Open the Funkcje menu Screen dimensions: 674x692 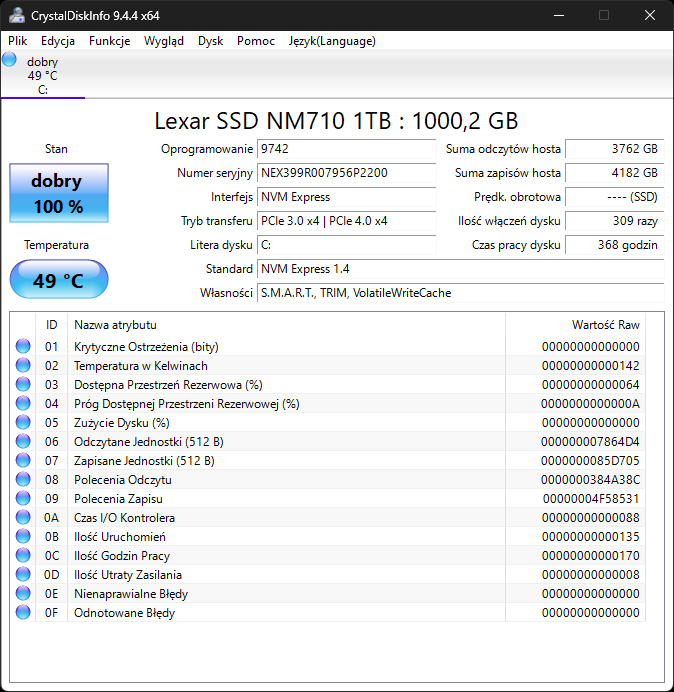pos(109,41)
